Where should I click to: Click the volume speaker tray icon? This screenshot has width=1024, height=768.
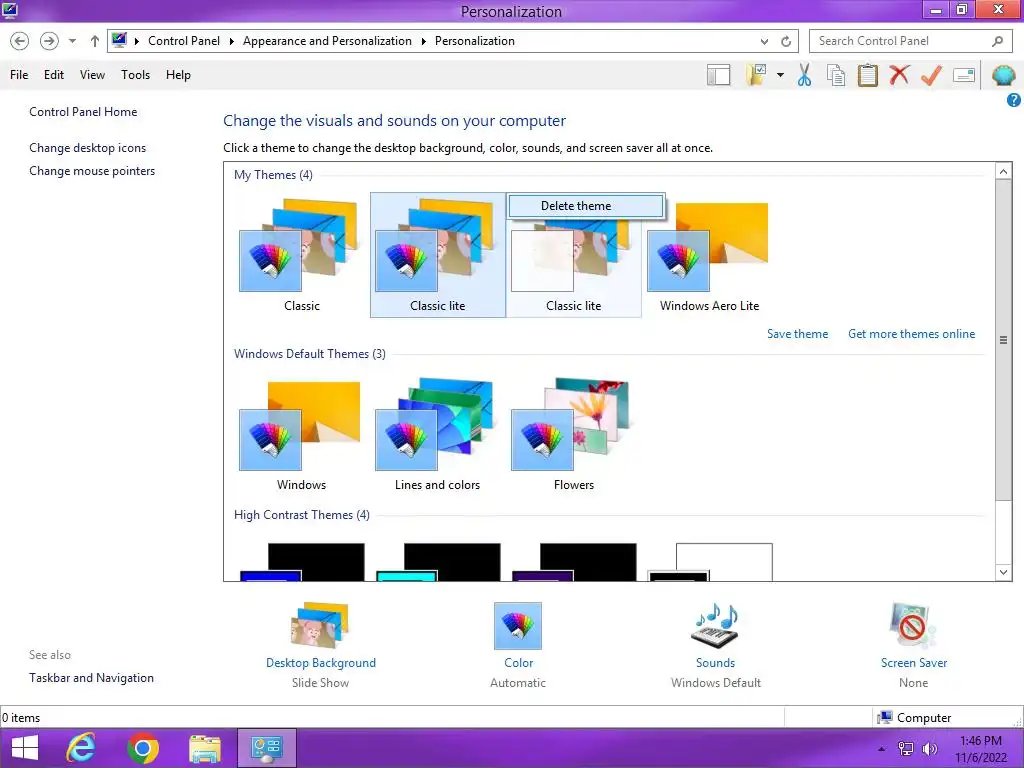pyautogui.click(x=930, y=748)
